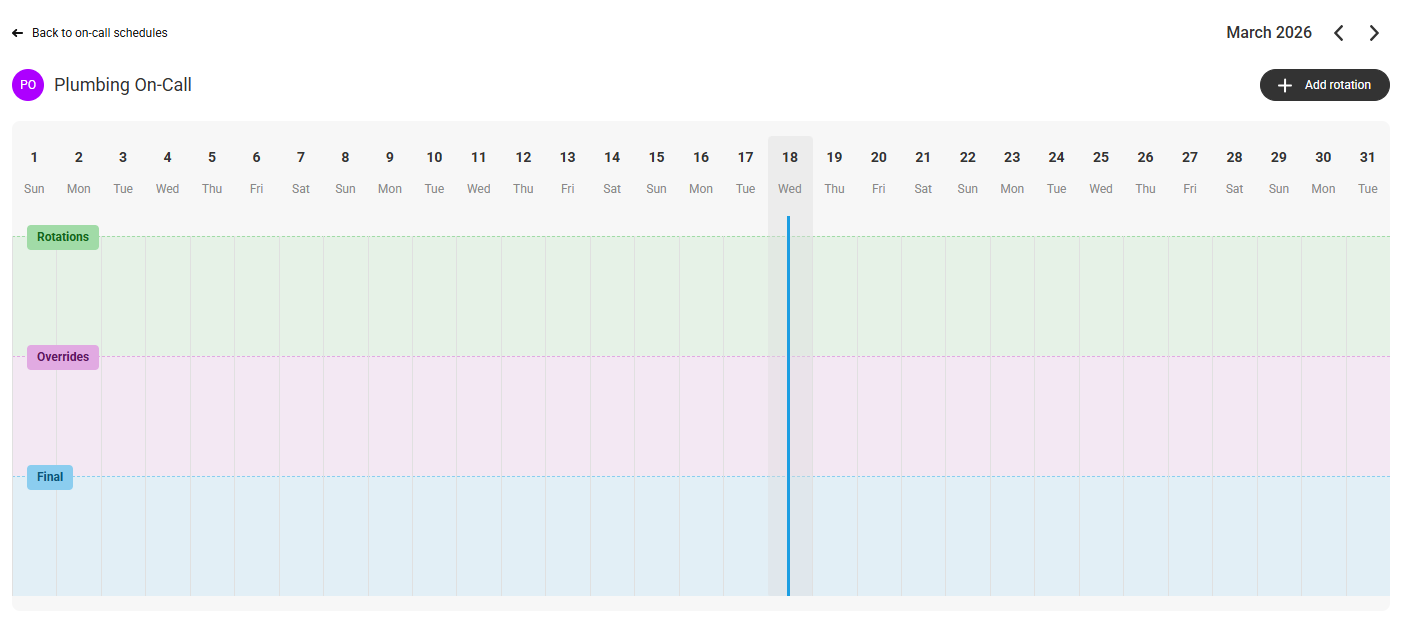Click the current time marker line
Screen dimensions: 1401x623
[x=788, y=405]
